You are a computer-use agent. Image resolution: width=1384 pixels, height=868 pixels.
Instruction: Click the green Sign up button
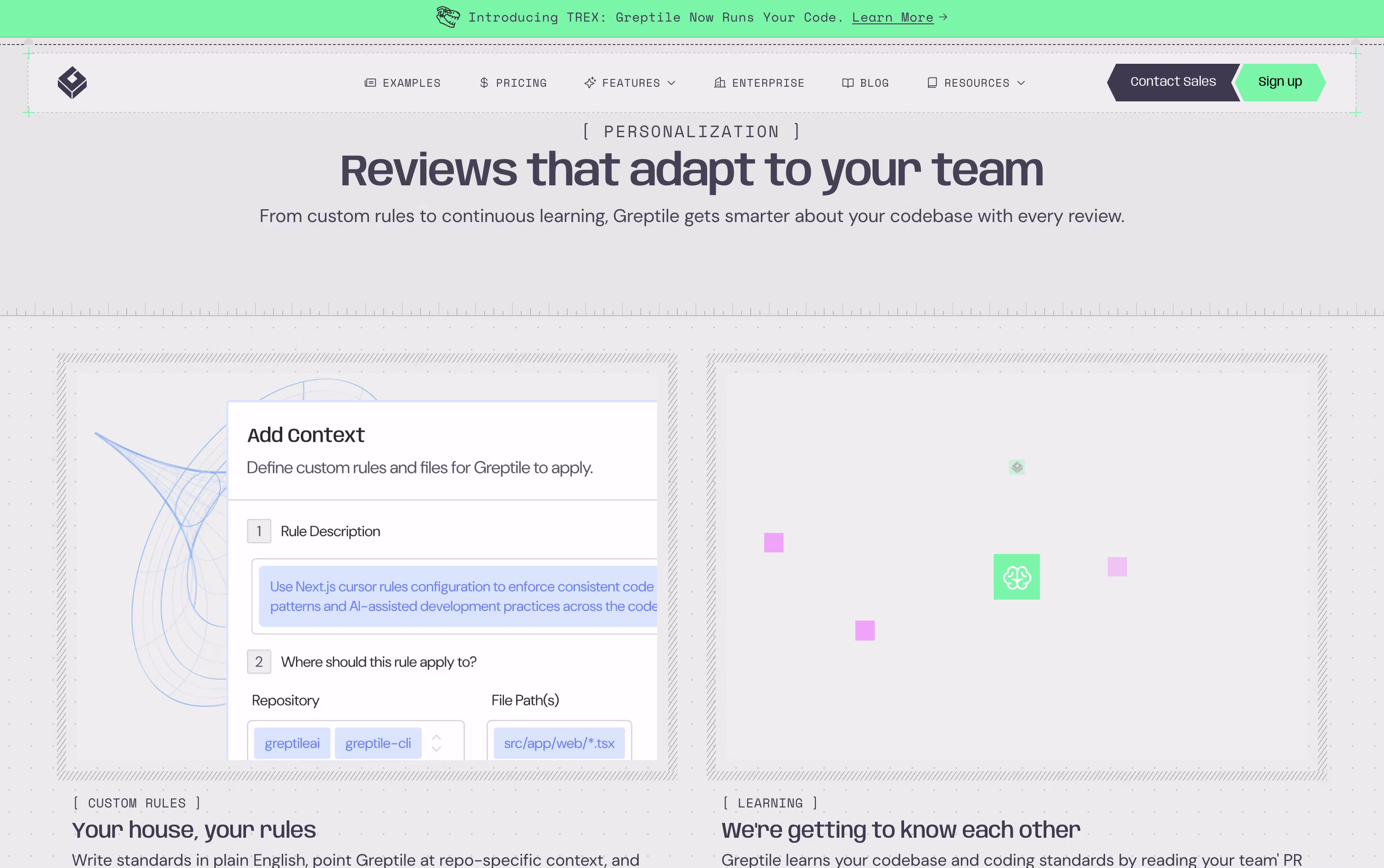[x=1279, y=82]
